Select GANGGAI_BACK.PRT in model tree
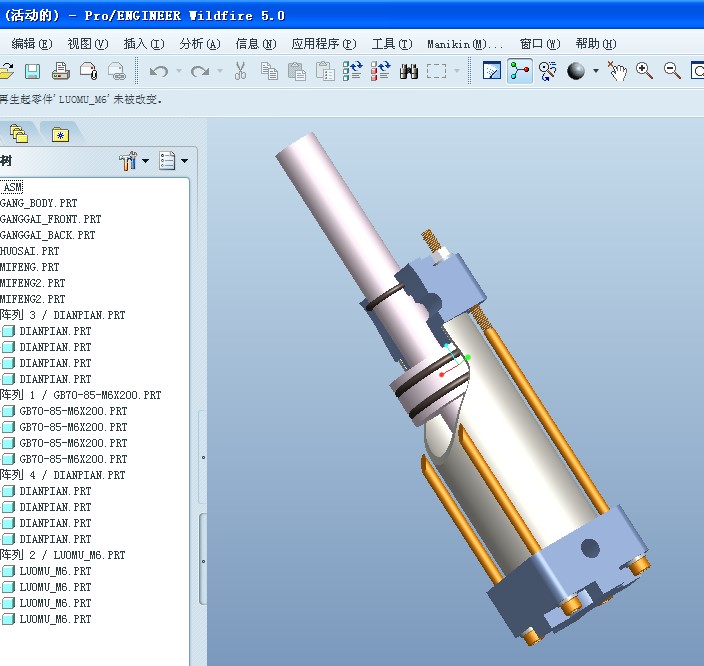 (x=48, y=235)
